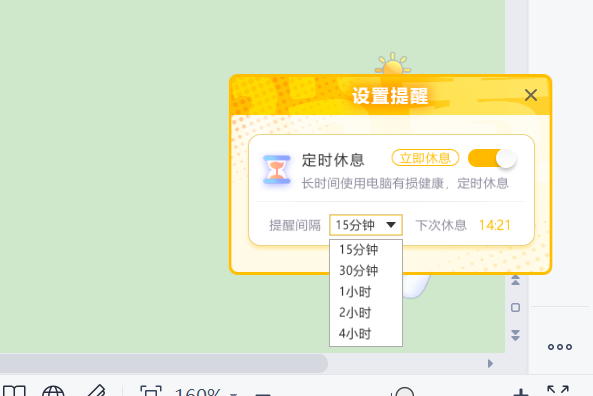This screenshot has width=593, height=396.
Task: Click the pen icon in the bottom toolbar
Action: pyautogui.click(x=97, y=391)
